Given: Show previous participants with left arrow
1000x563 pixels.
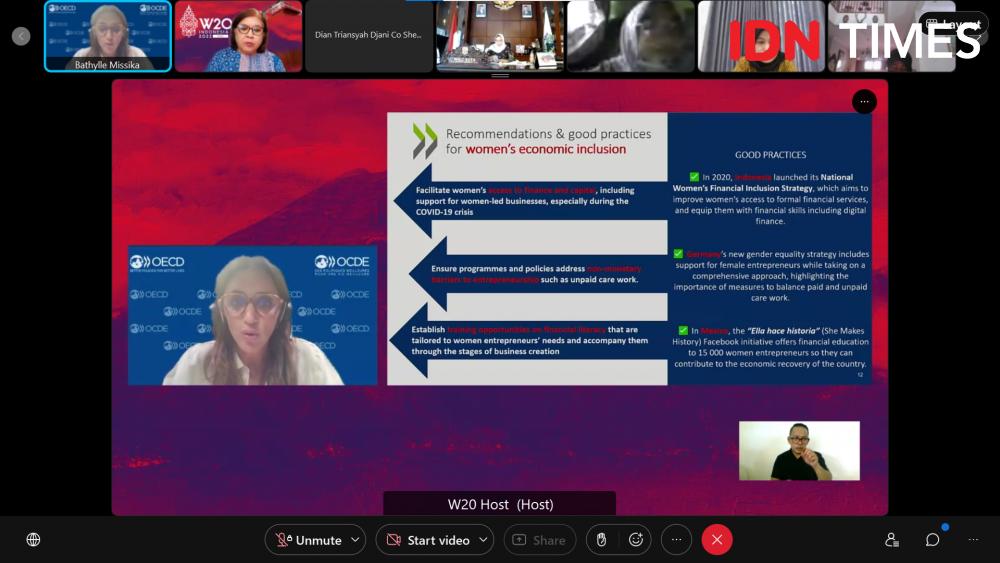Looking at the screenshot, I should (21, 36).
